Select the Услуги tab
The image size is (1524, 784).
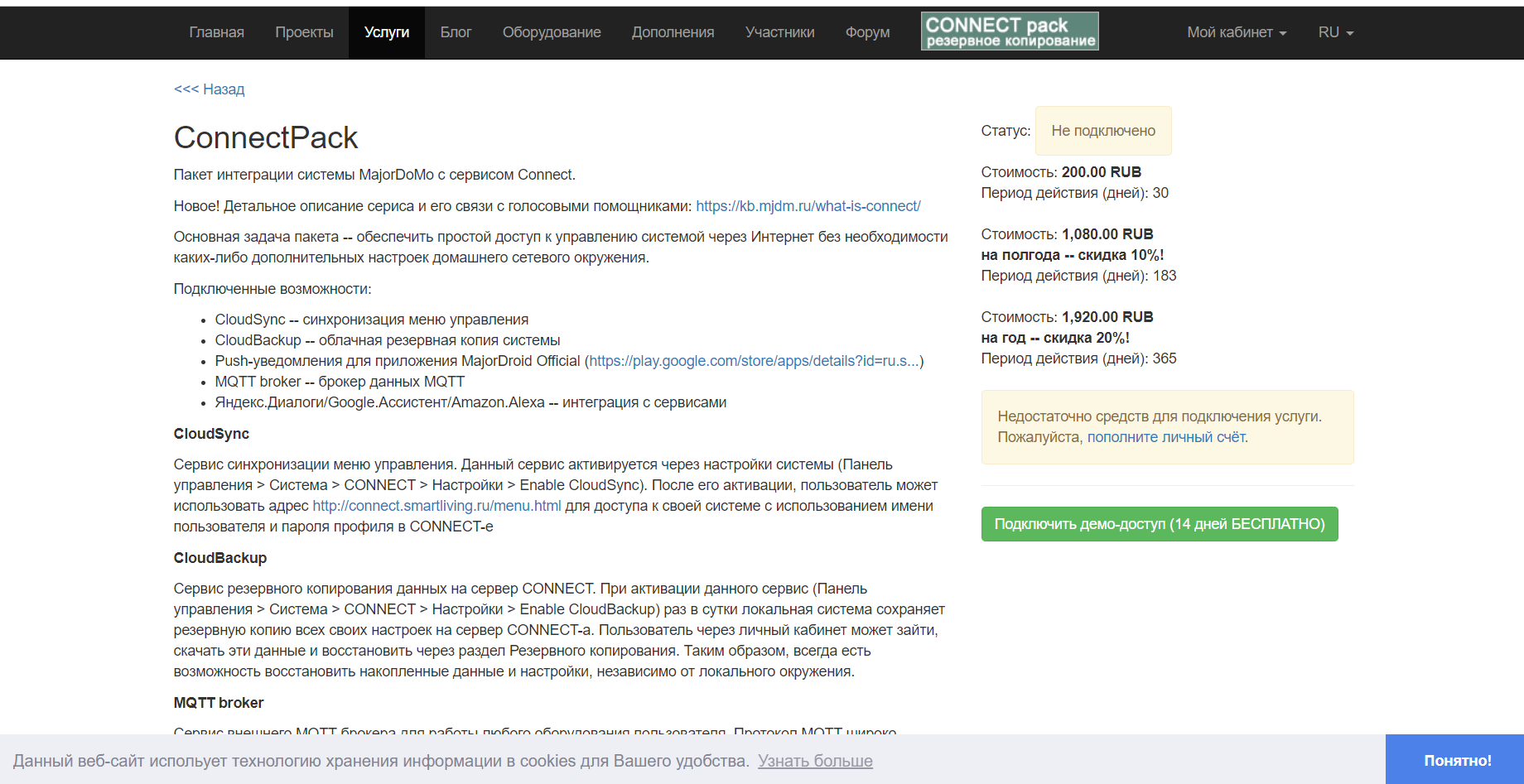point(387,32)
